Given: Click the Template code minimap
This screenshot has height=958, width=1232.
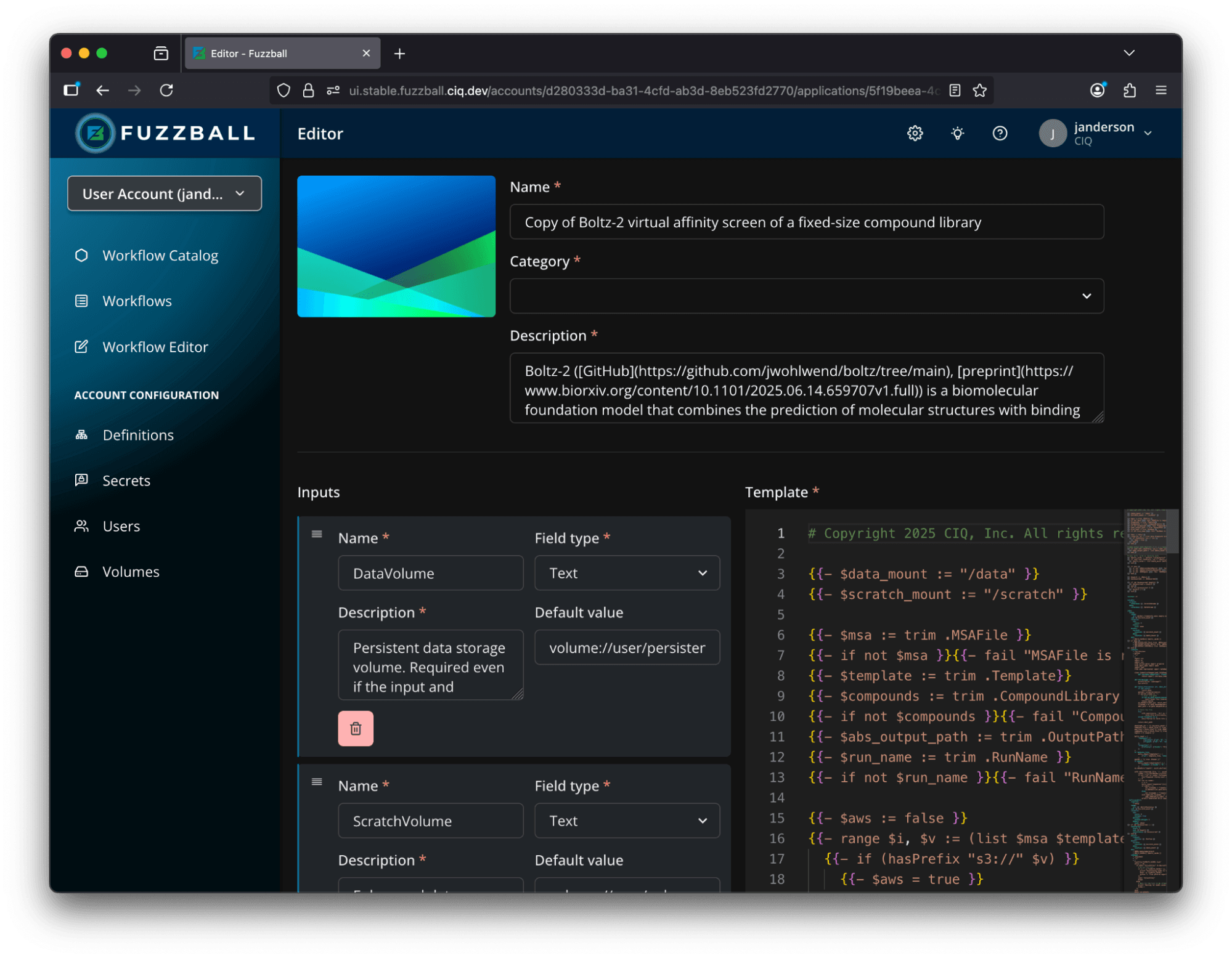Looking at the screenshot, I should (x=1146, y=699).
